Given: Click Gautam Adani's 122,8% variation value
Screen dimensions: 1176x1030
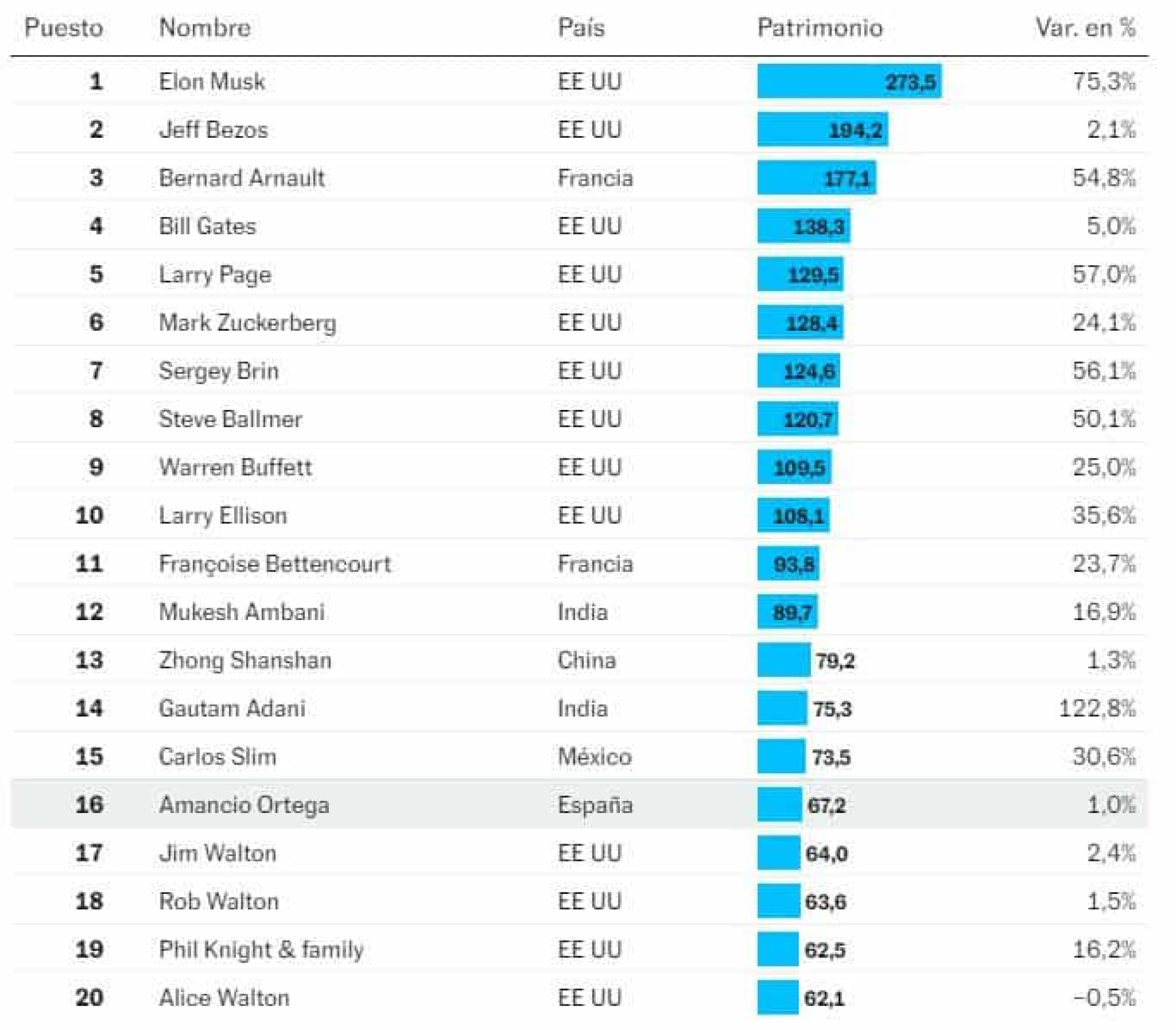Looking at the screenshot, I should point(1097,708).
